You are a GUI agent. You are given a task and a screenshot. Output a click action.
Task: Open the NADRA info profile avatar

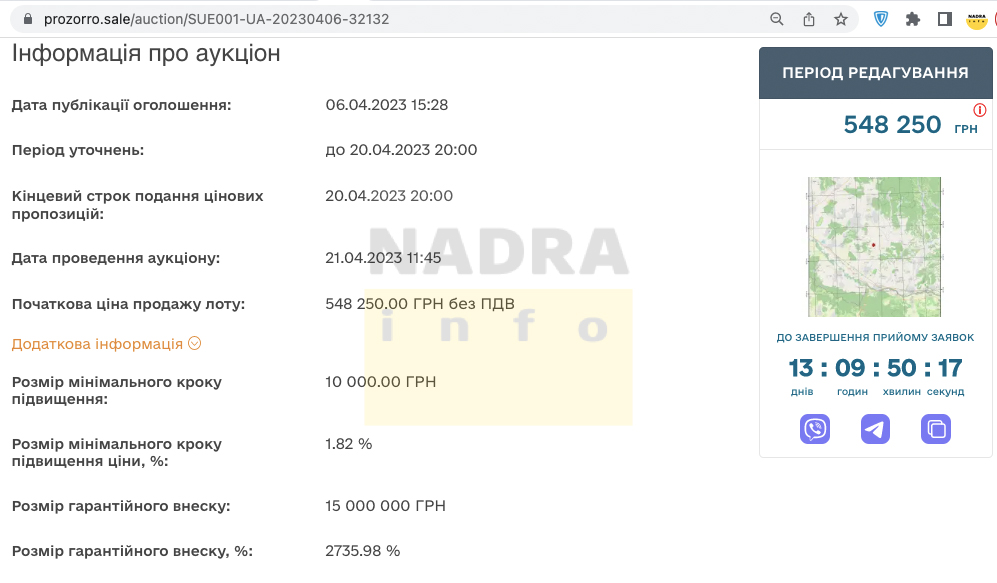point(976,19)
